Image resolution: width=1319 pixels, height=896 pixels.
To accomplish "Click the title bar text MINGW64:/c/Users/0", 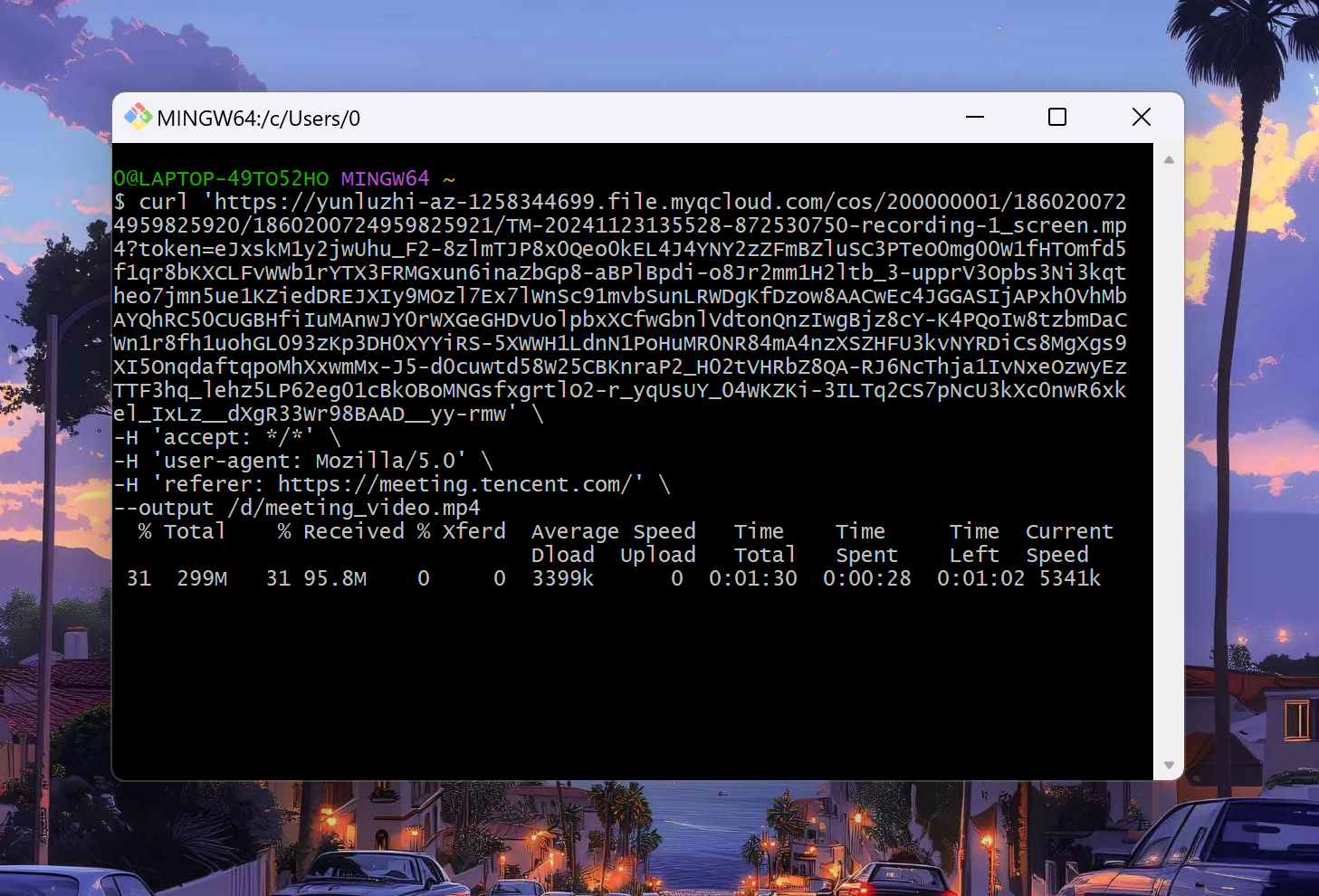I will 259,118.
